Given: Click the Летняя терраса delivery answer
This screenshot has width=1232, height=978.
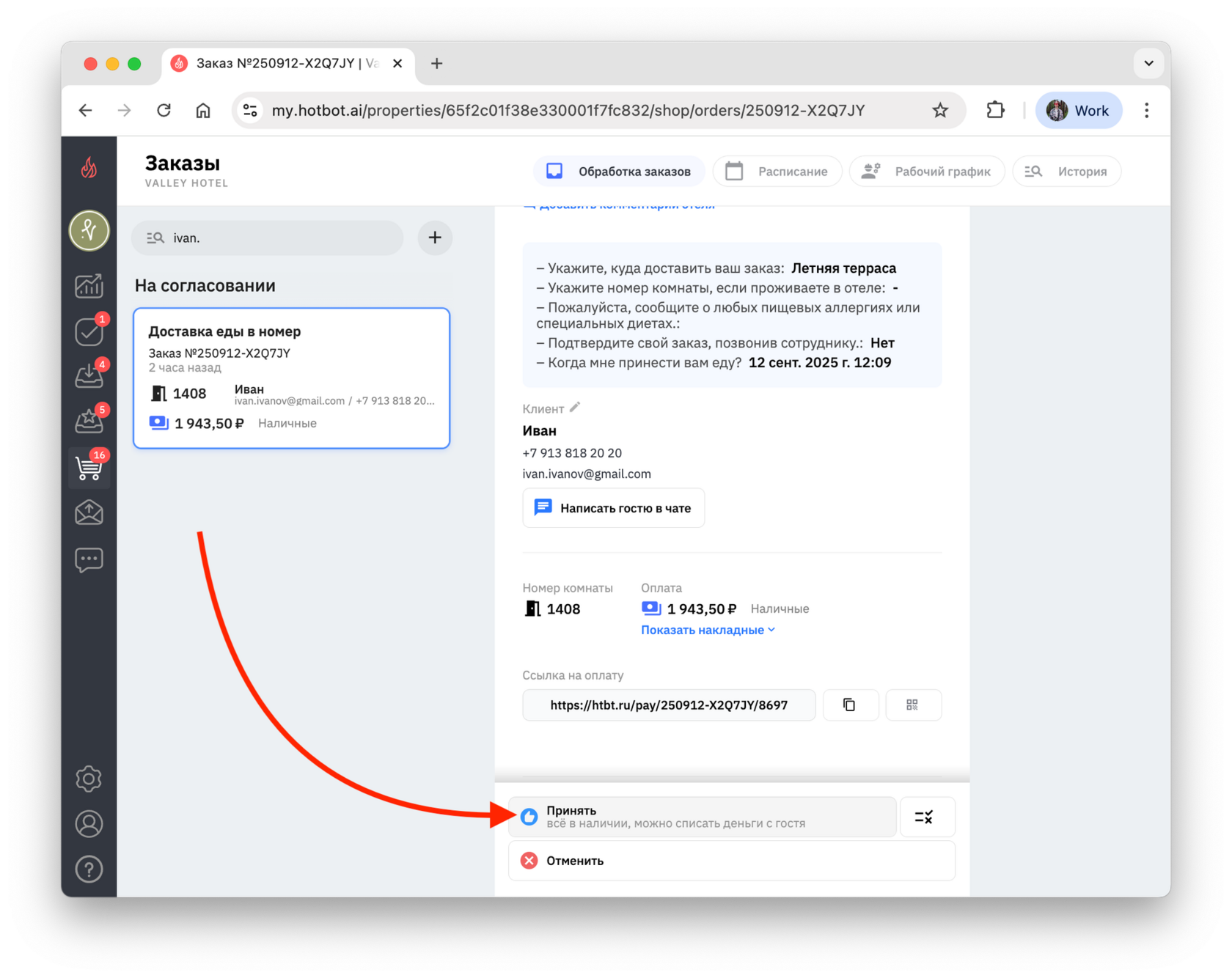Looking at the screenshot, I should point(843,268).
